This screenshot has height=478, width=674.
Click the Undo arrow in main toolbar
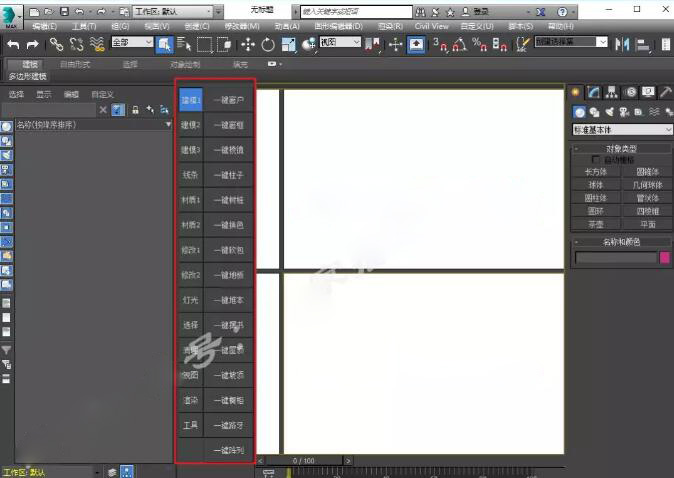(x=13, y=44)
